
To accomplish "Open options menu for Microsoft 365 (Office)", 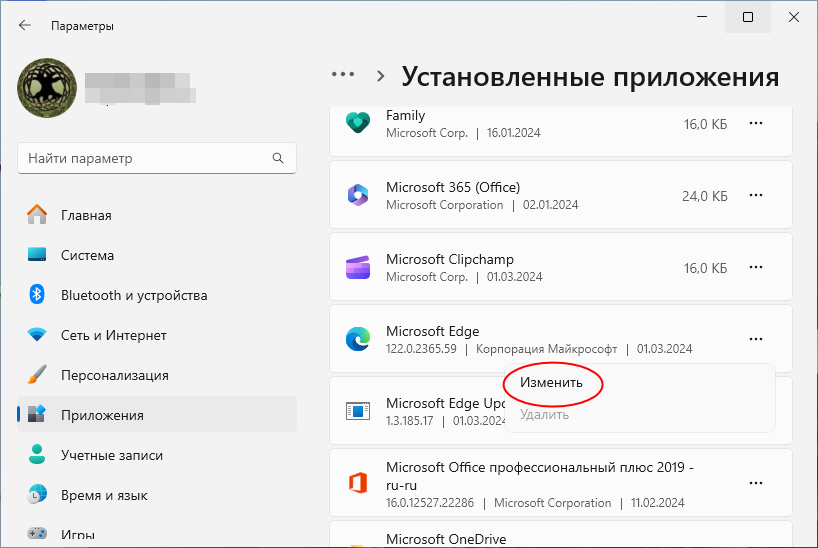I will click(756, 195).
